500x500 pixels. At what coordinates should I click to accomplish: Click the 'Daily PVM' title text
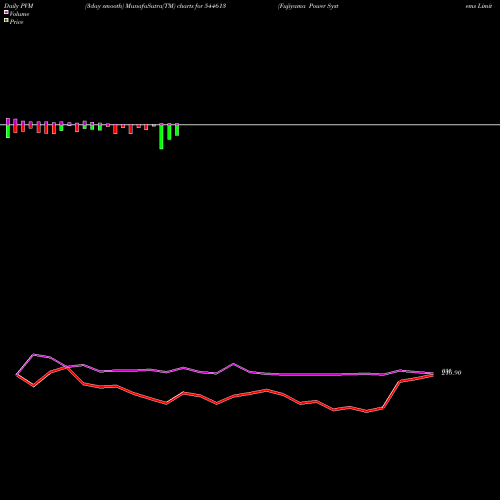19,6
